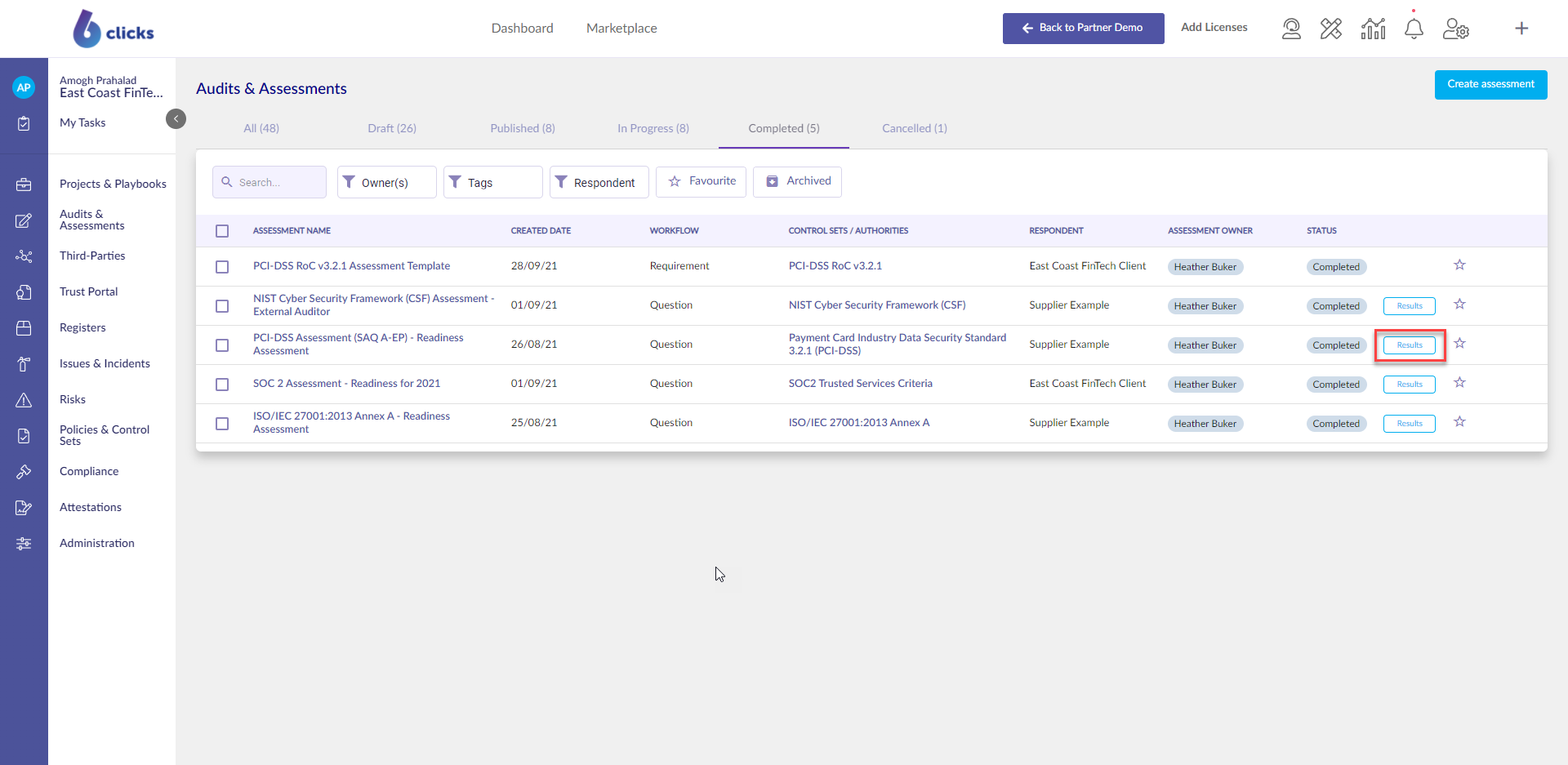Screen dimensions: 1568x765
Task: Favourite the NIST Cyber Security row star
Action: tap(1459, 305)
